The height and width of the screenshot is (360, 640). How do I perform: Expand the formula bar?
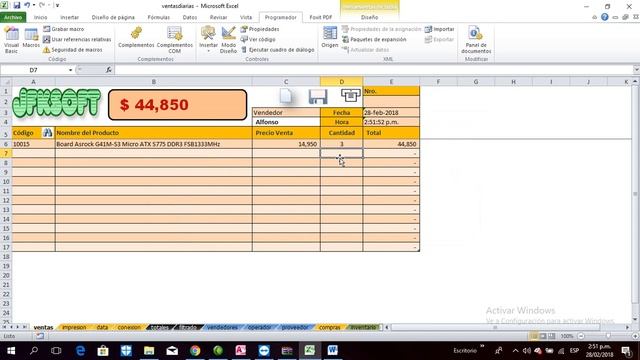636,70
